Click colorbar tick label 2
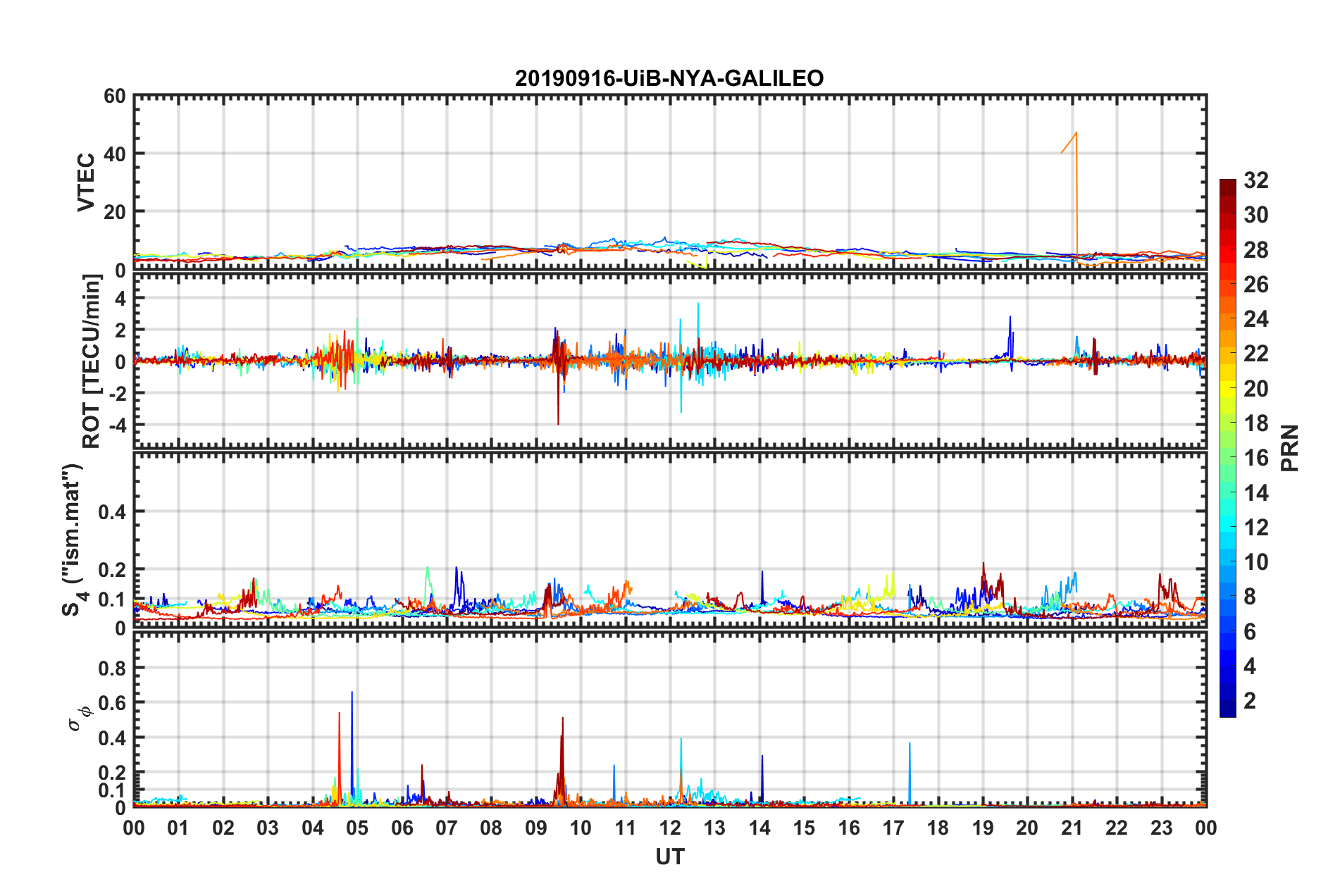The image size is (1340, 896). (1250, 701)
